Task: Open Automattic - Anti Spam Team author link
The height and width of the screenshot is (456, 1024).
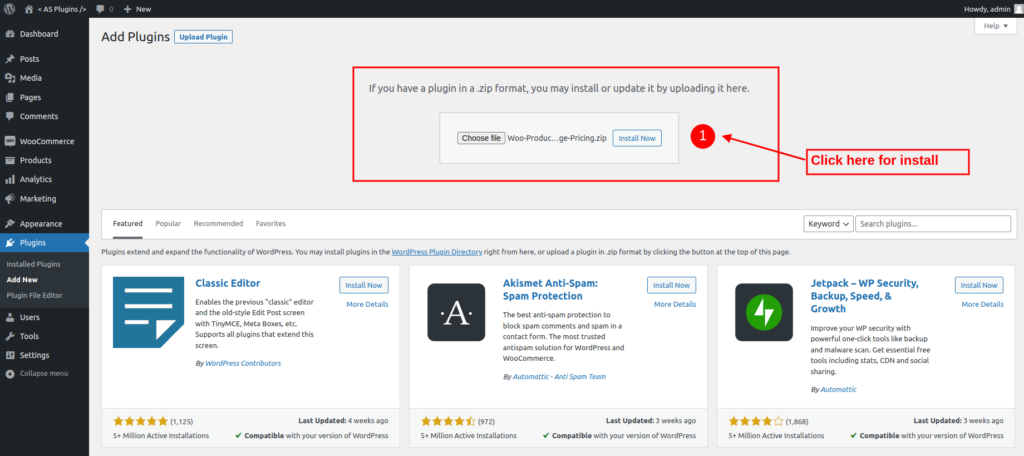Action: 559,376
